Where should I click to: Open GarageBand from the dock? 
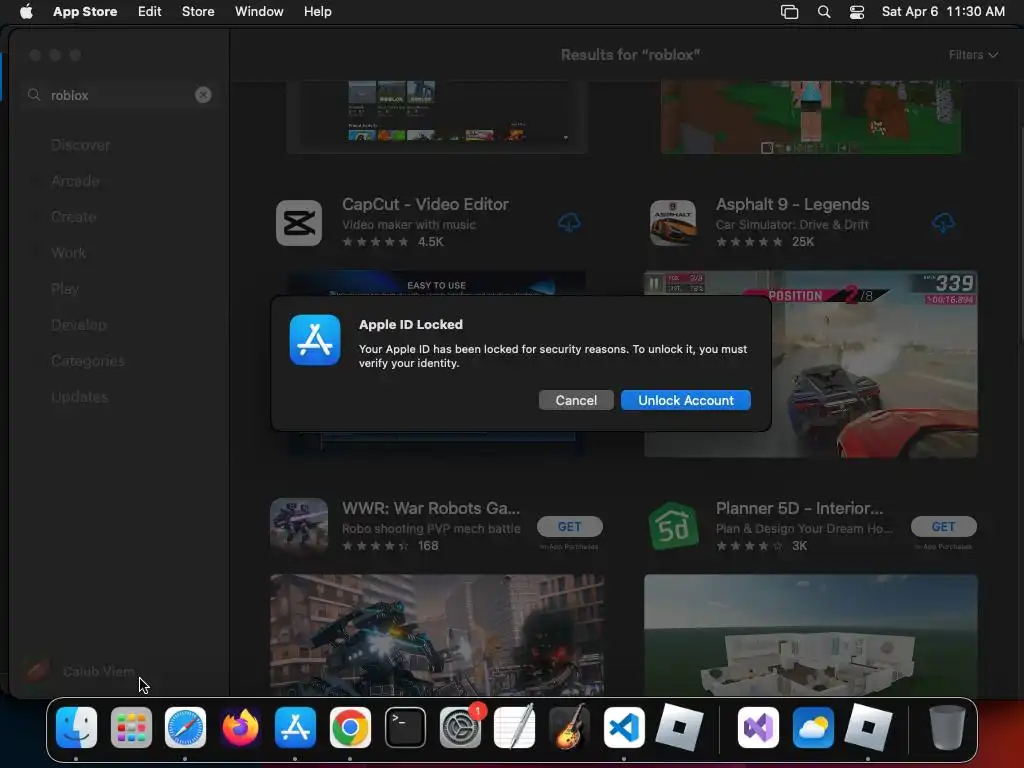569,727
